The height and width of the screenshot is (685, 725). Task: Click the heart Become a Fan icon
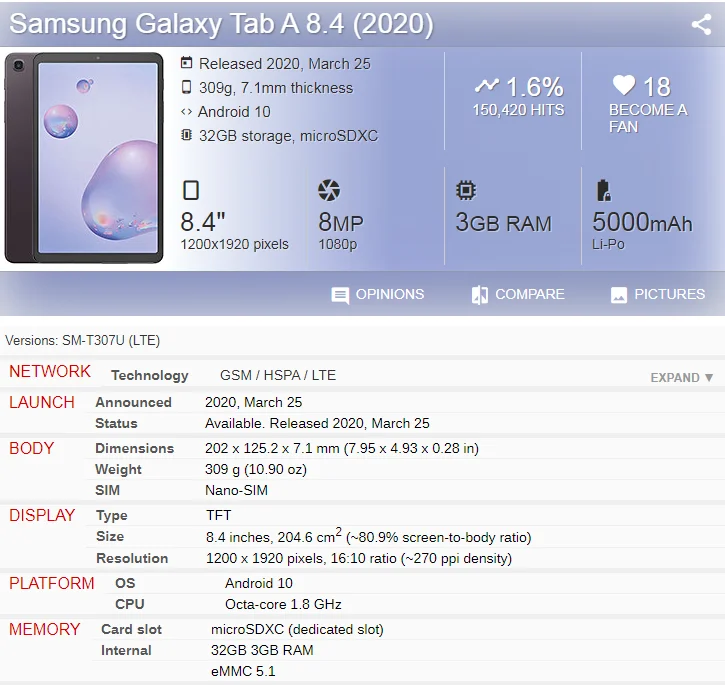(624, 85)
